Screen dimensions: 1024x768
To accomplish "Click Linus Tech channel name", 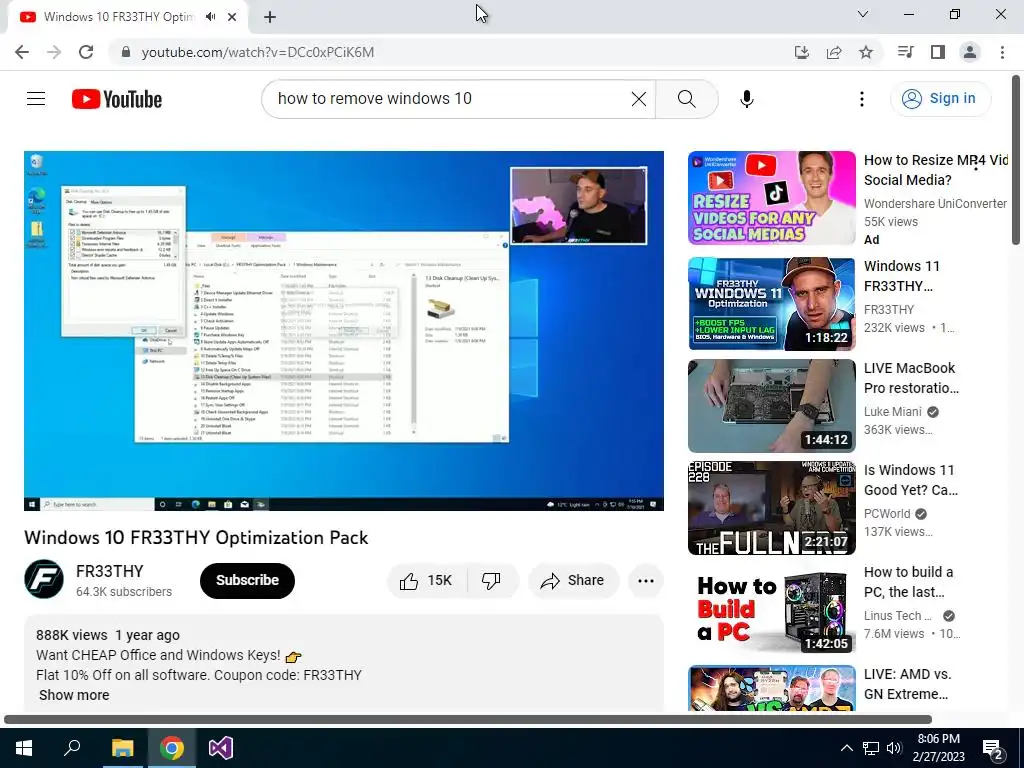I will pos(897,615).
